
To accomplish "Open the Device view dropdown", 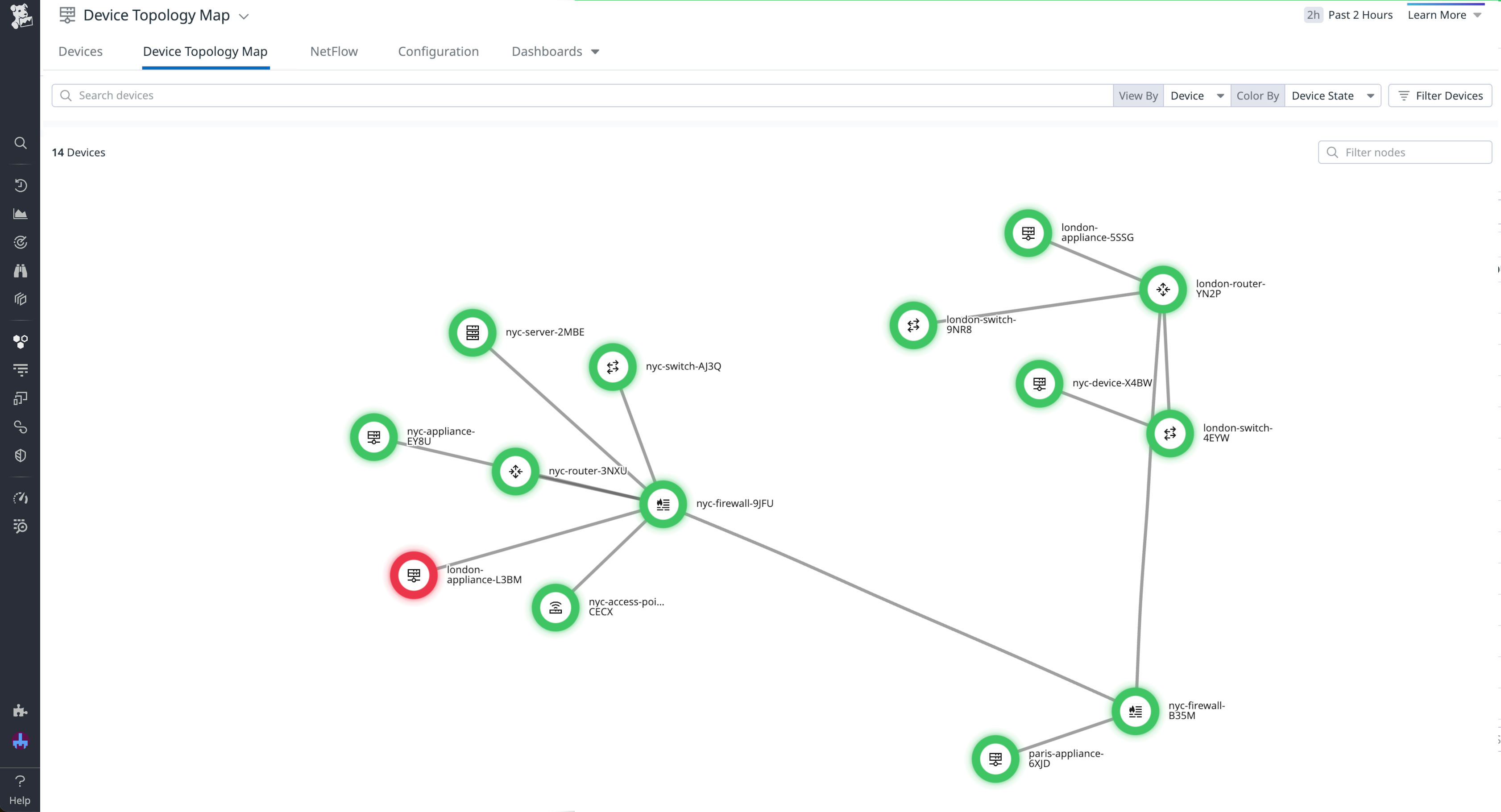I will click(1196, 95).
